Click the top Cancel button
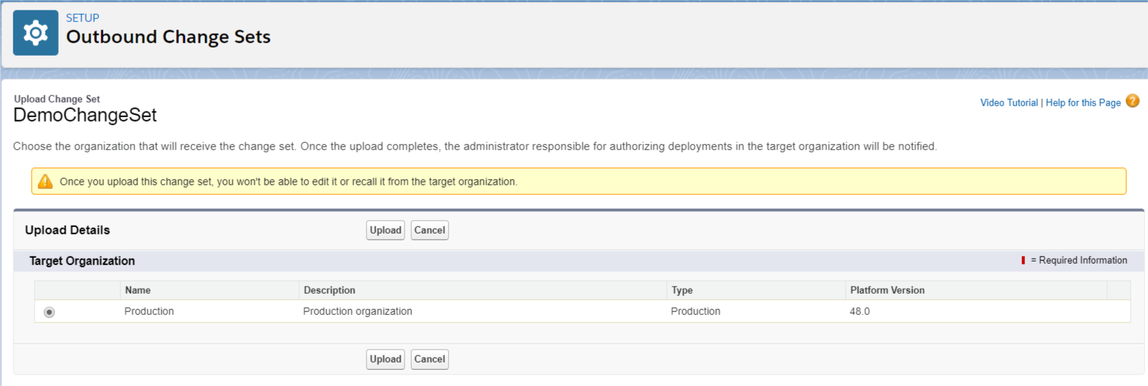The image size is (1148, 386). coord(430,230)
